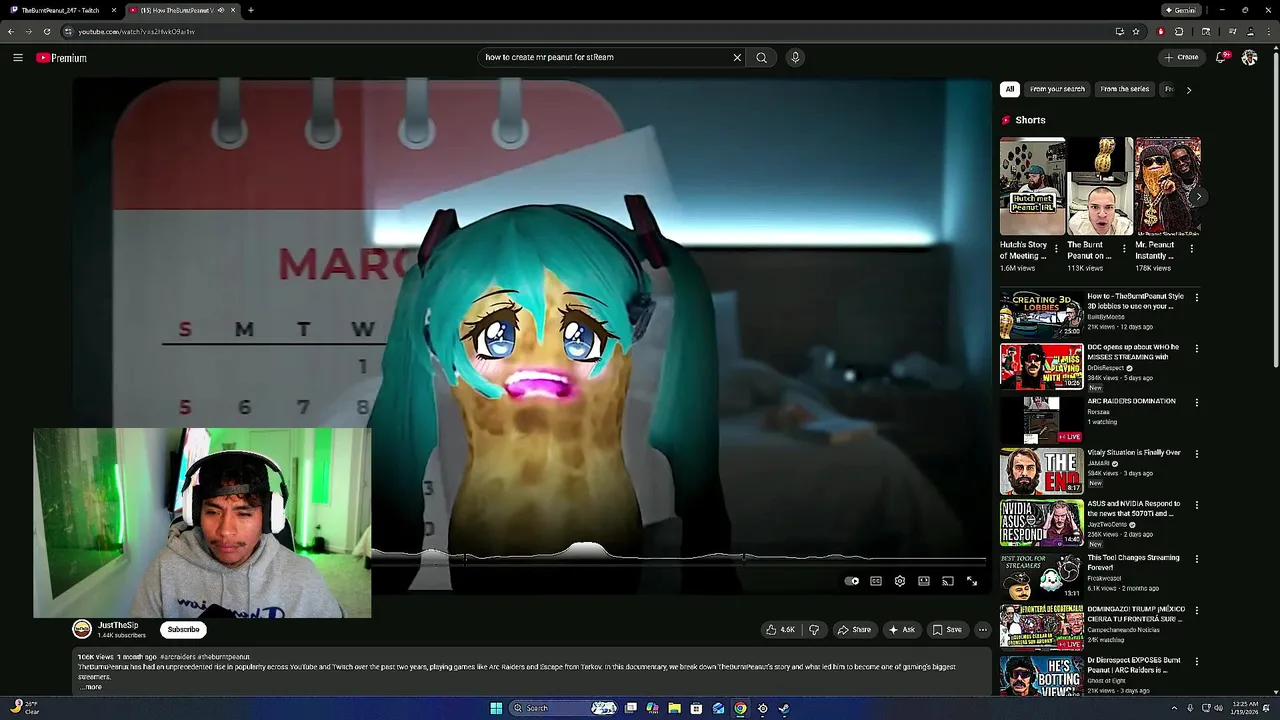Show hidden system tray icons

(1175, 708)
